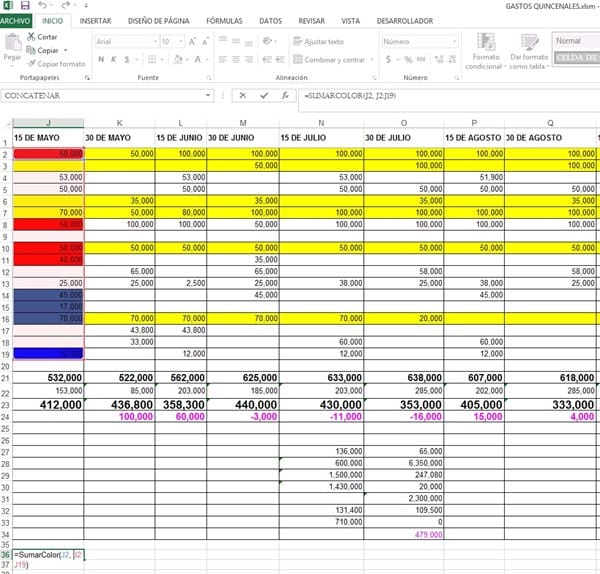Click the 15 DE JULIO header cell
The width and height of the screenshot is (600, 574).
tap(321, 138)
